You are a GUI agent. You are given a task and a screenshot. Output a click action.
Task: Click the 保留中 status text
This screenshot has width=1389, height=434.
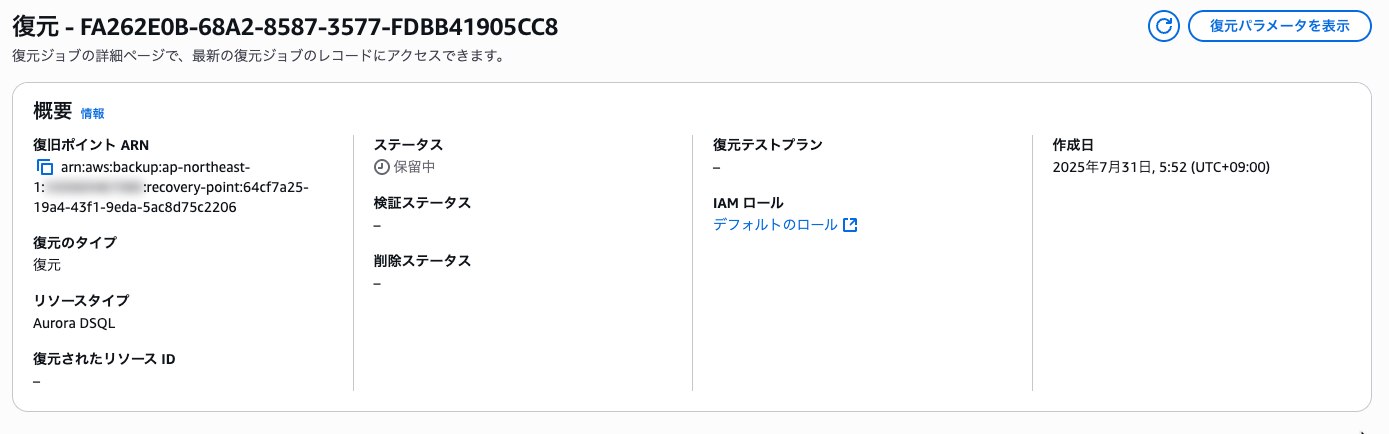pos(414,167)
